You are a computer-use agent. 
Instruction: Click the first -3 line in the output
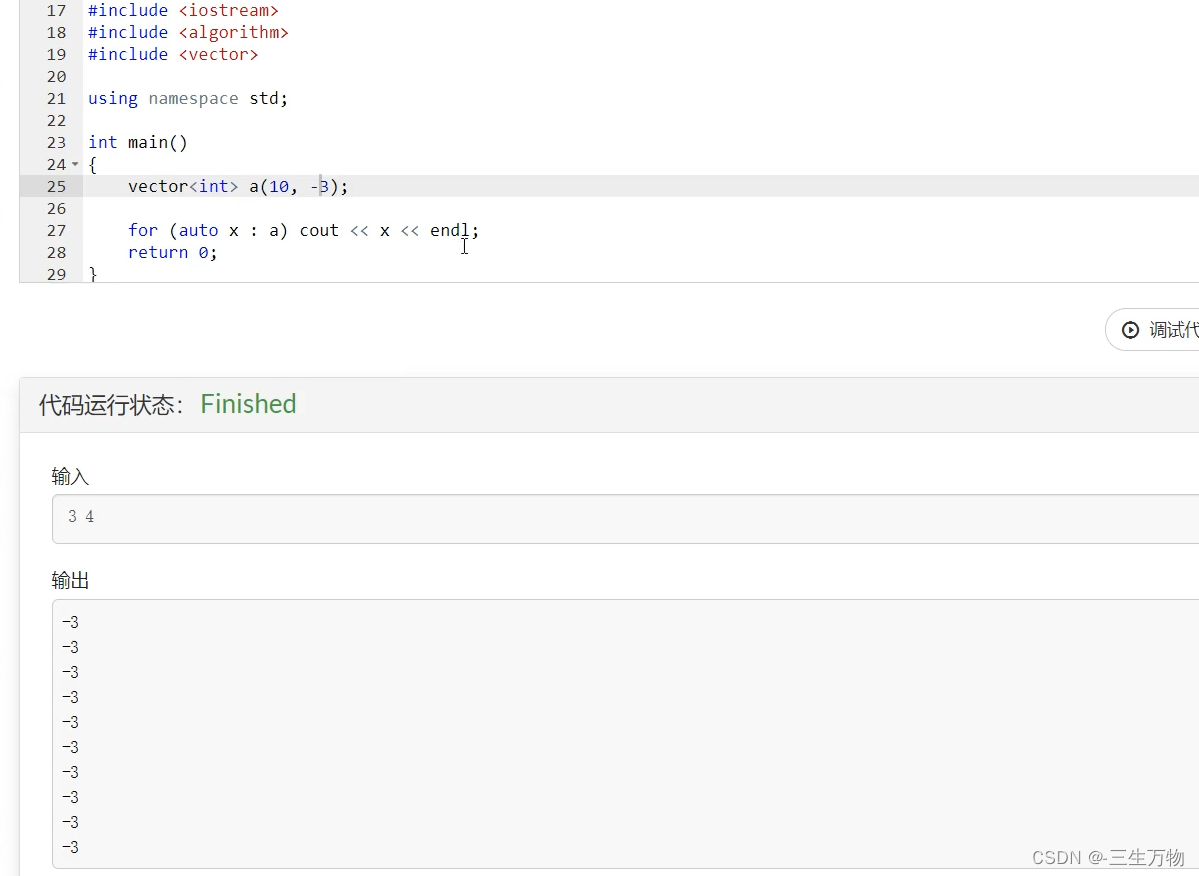(x=70, y=623)
